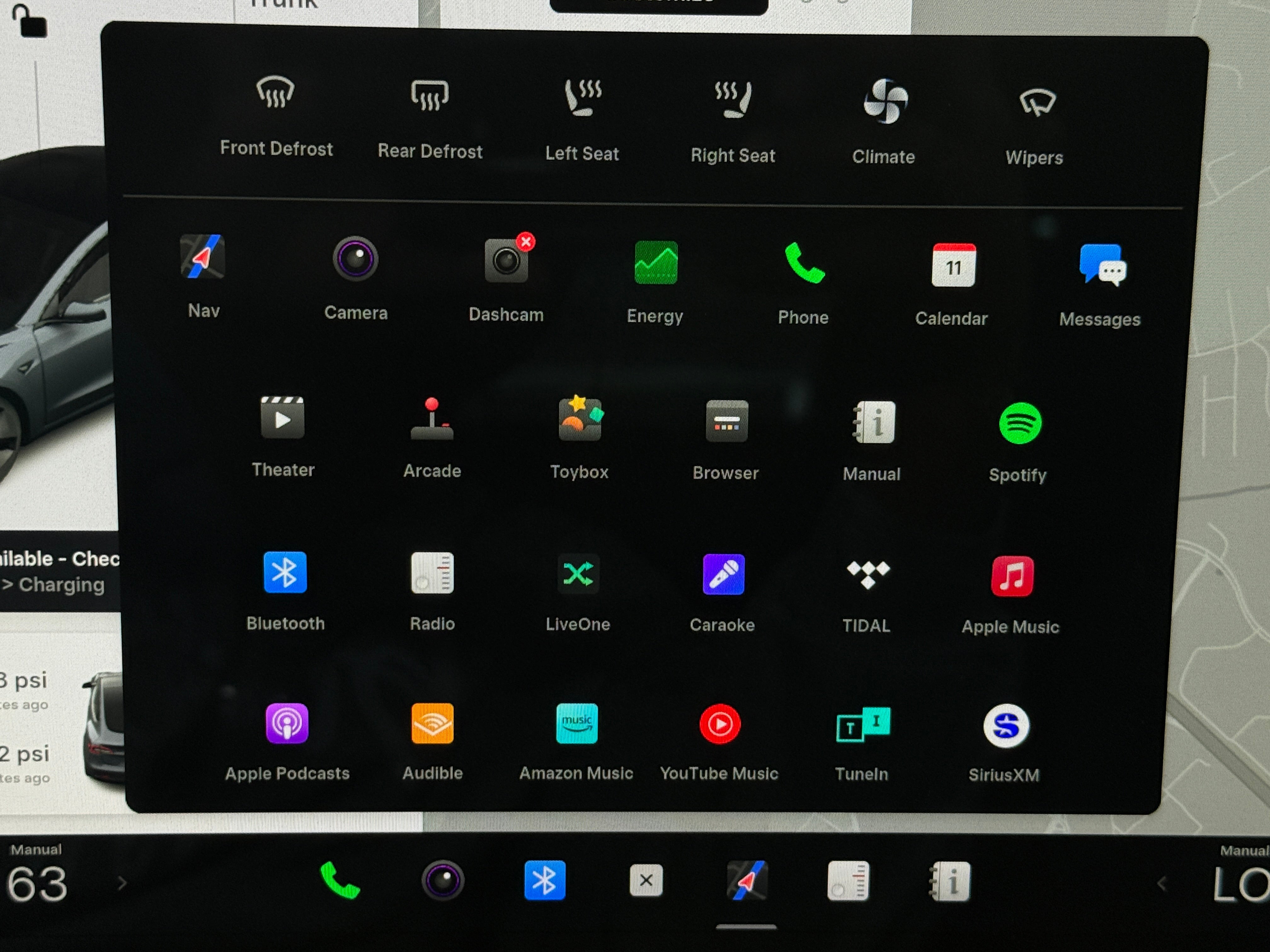The height and width of the screenshot is (952, 1270).
Task: Open the Nav app
Action: 203,257
